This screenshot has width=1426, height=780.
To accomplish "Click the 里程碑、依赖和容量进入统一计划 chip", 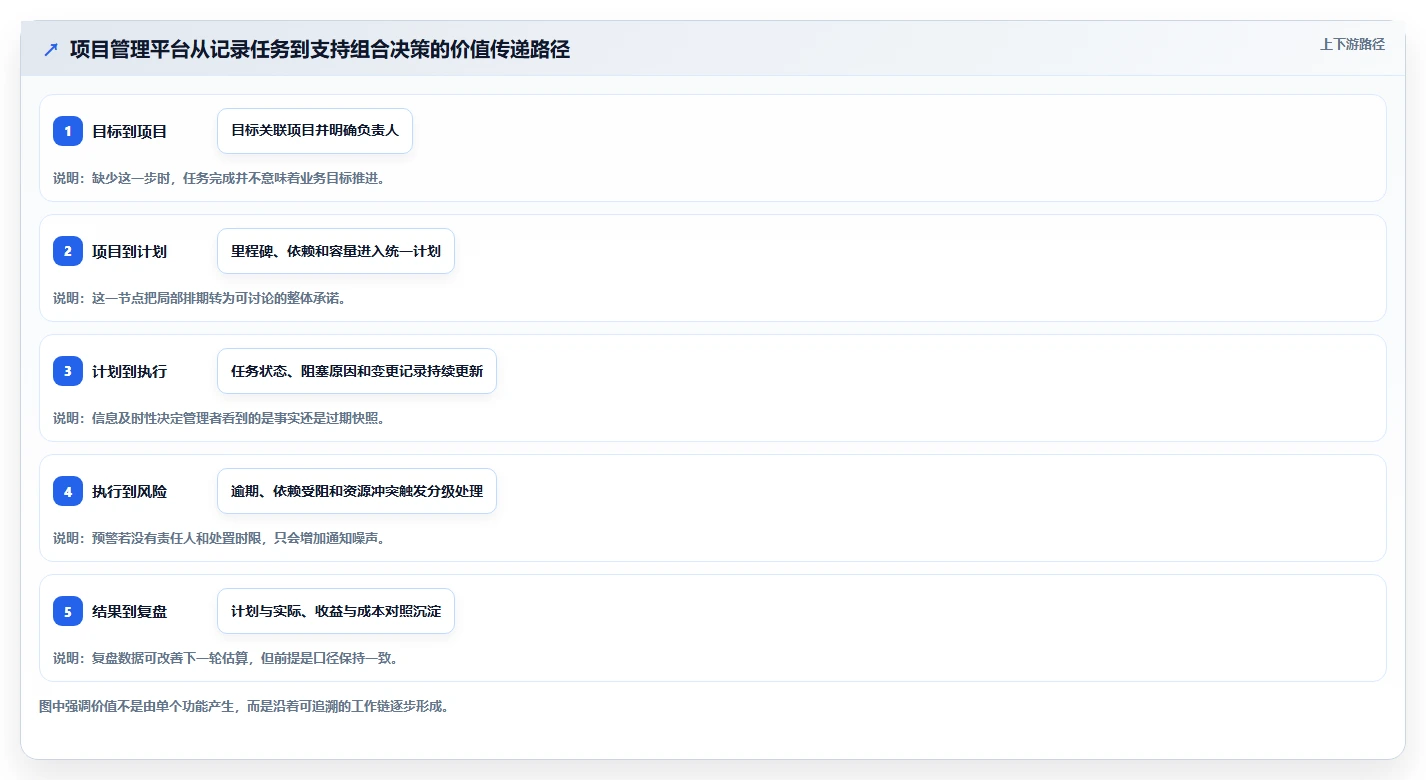I will (x=336, y=251).
